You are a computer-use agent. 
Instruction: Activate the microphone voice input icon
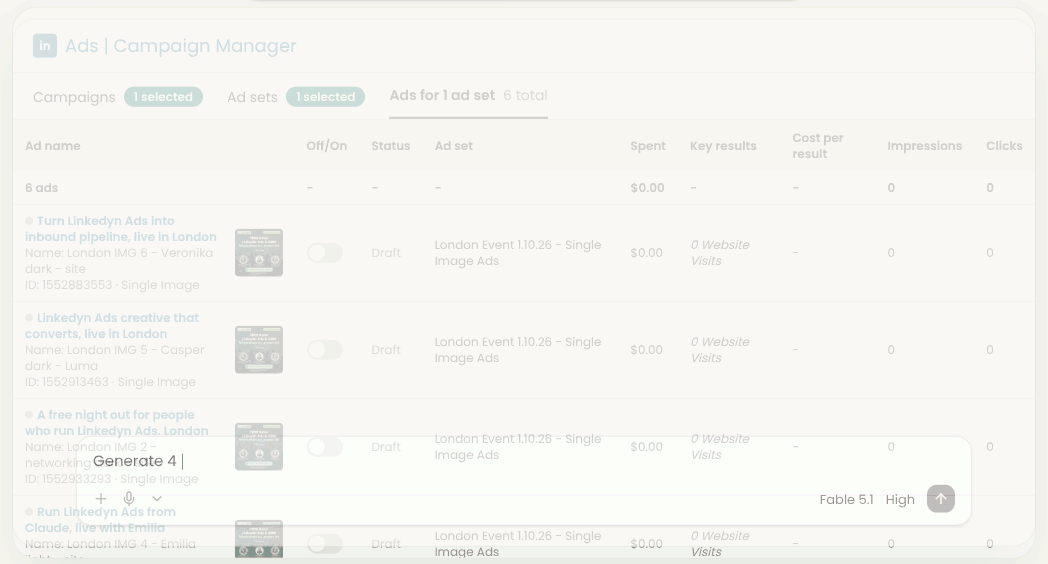click(x=129, y=499)
